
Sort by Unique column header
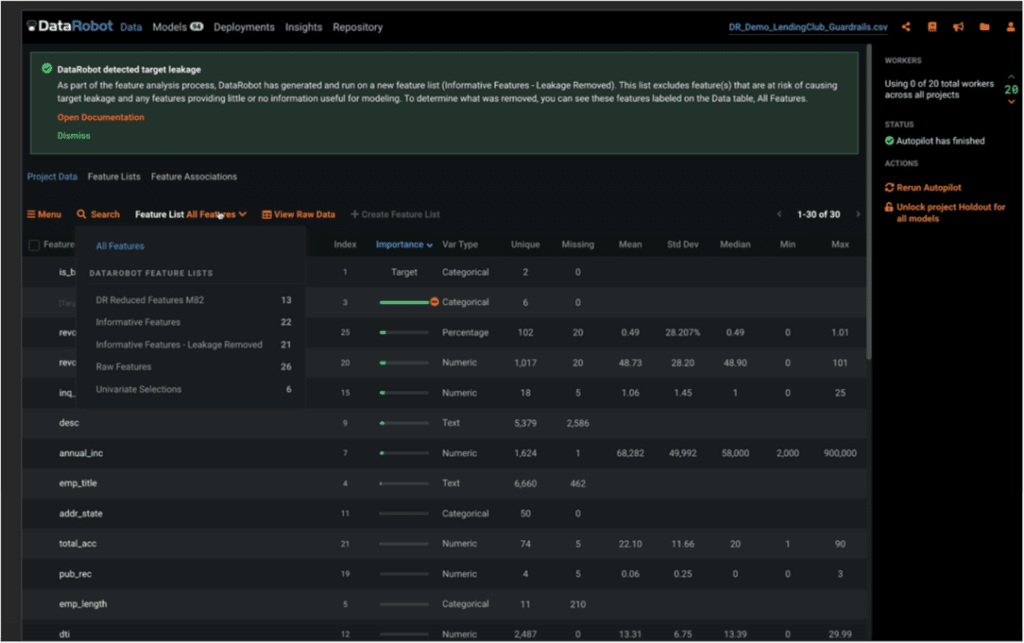click(525, 244)
